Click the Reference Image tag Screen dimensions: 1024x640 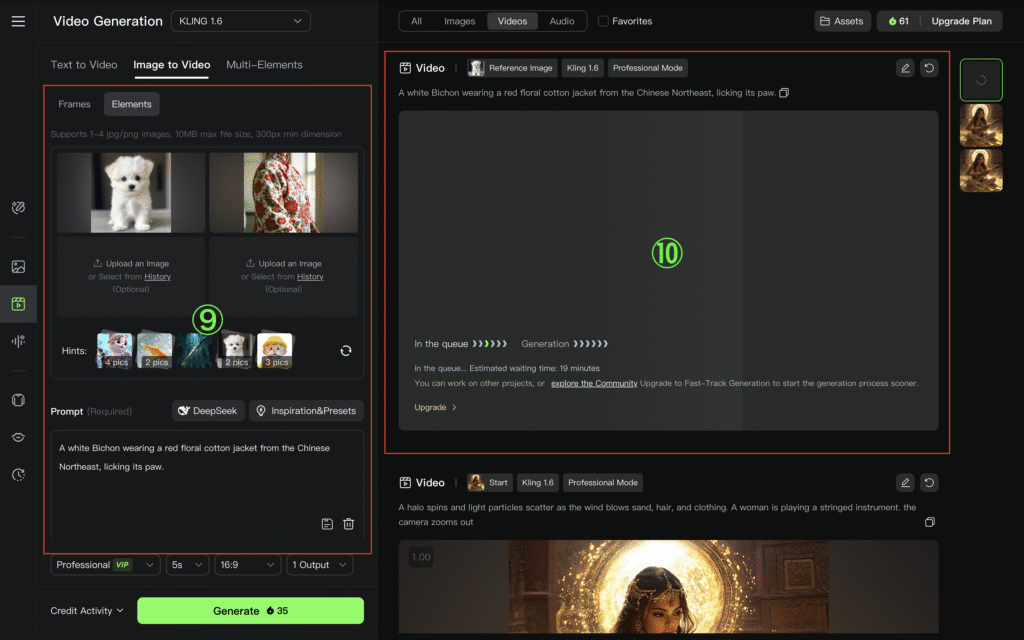click(513, 68)
